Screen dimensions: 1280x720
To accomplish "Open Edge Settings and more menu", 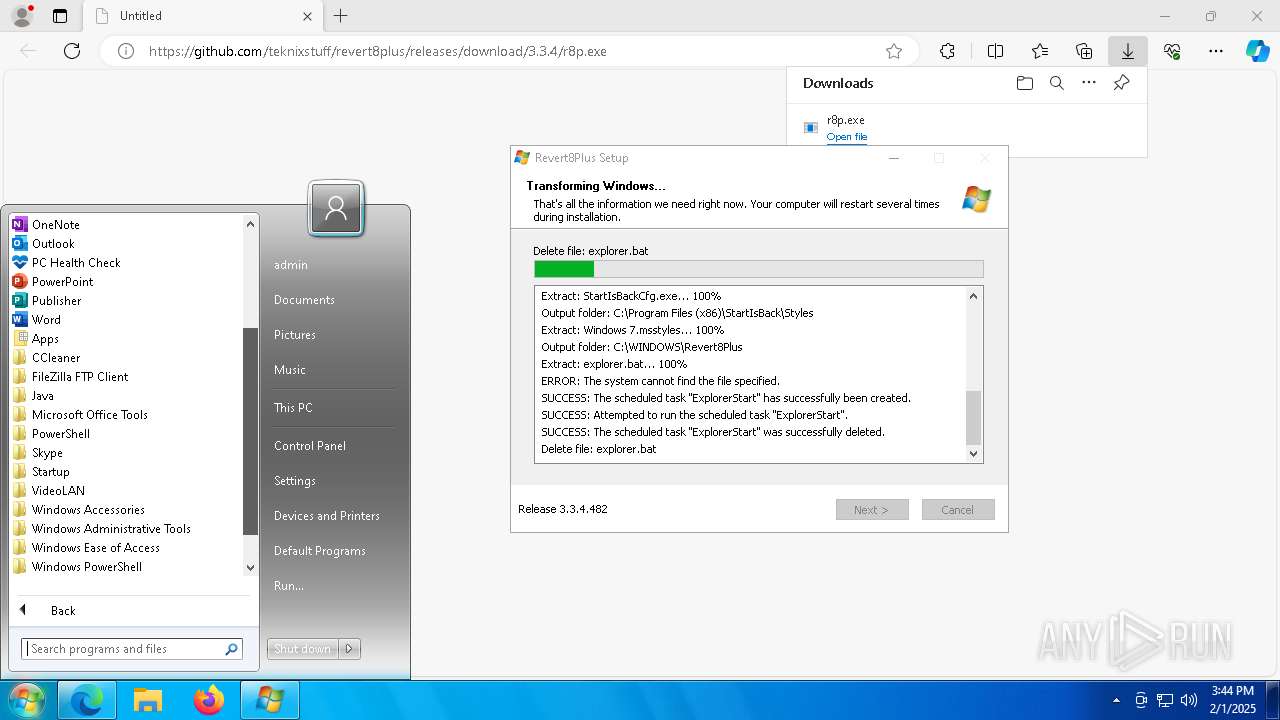I will tap(1216, 51).
